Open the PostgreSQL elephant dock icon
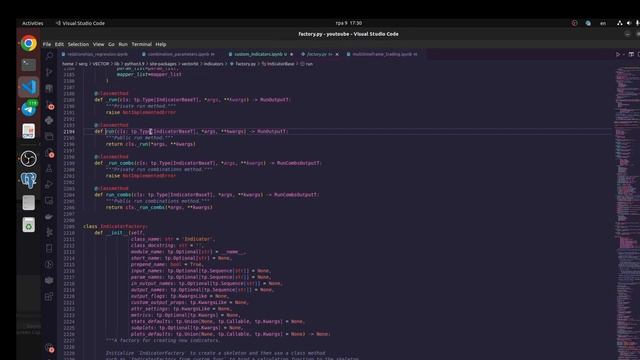The image size is (640, 360). click(x=29, y=180)
